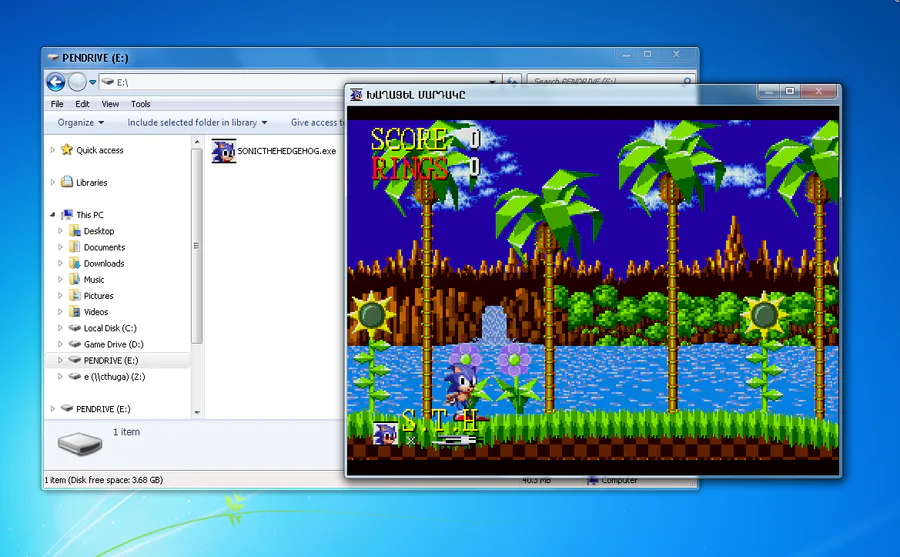Image resolution: width=900 pixels, height=557 pixels.
Task: Maximize the game window
Action: coord(790,91)
